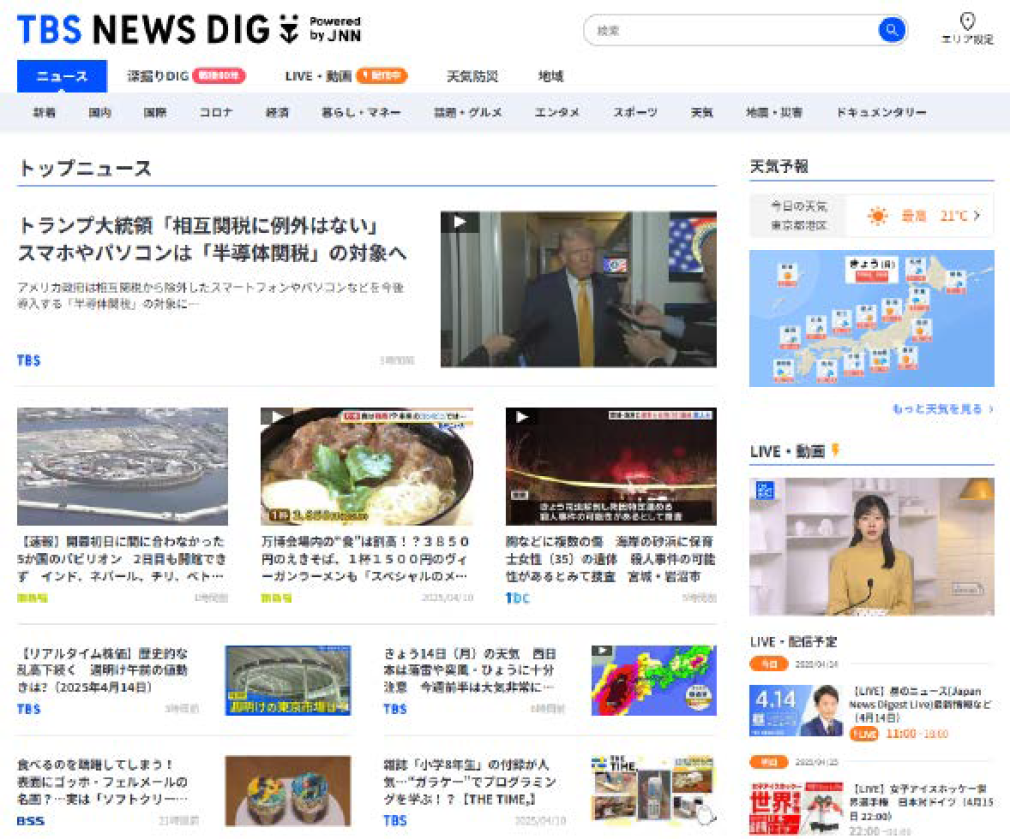This screenshot has height=839, width=1010.
Task: Open the decorated cakes thumbnail
Action: coord(288,791)
